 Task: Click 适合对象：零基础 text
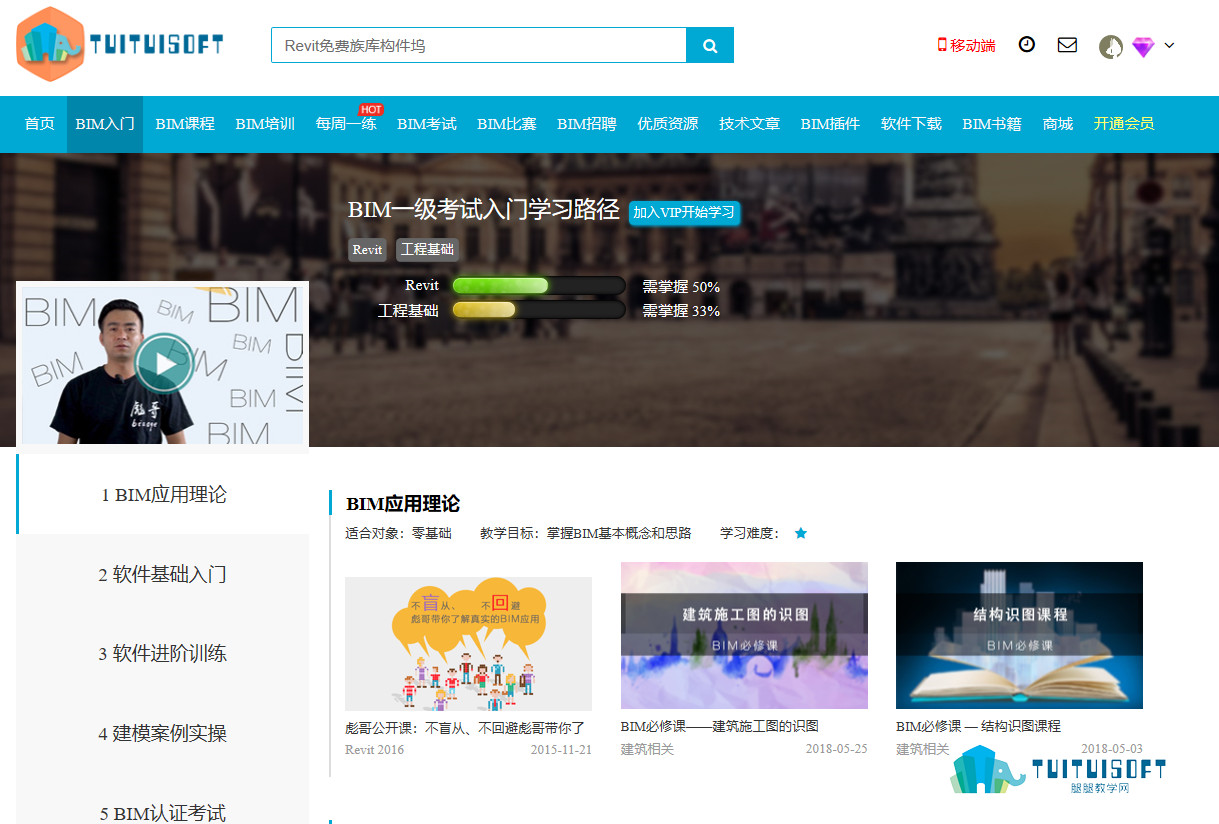tap(398, 533)
